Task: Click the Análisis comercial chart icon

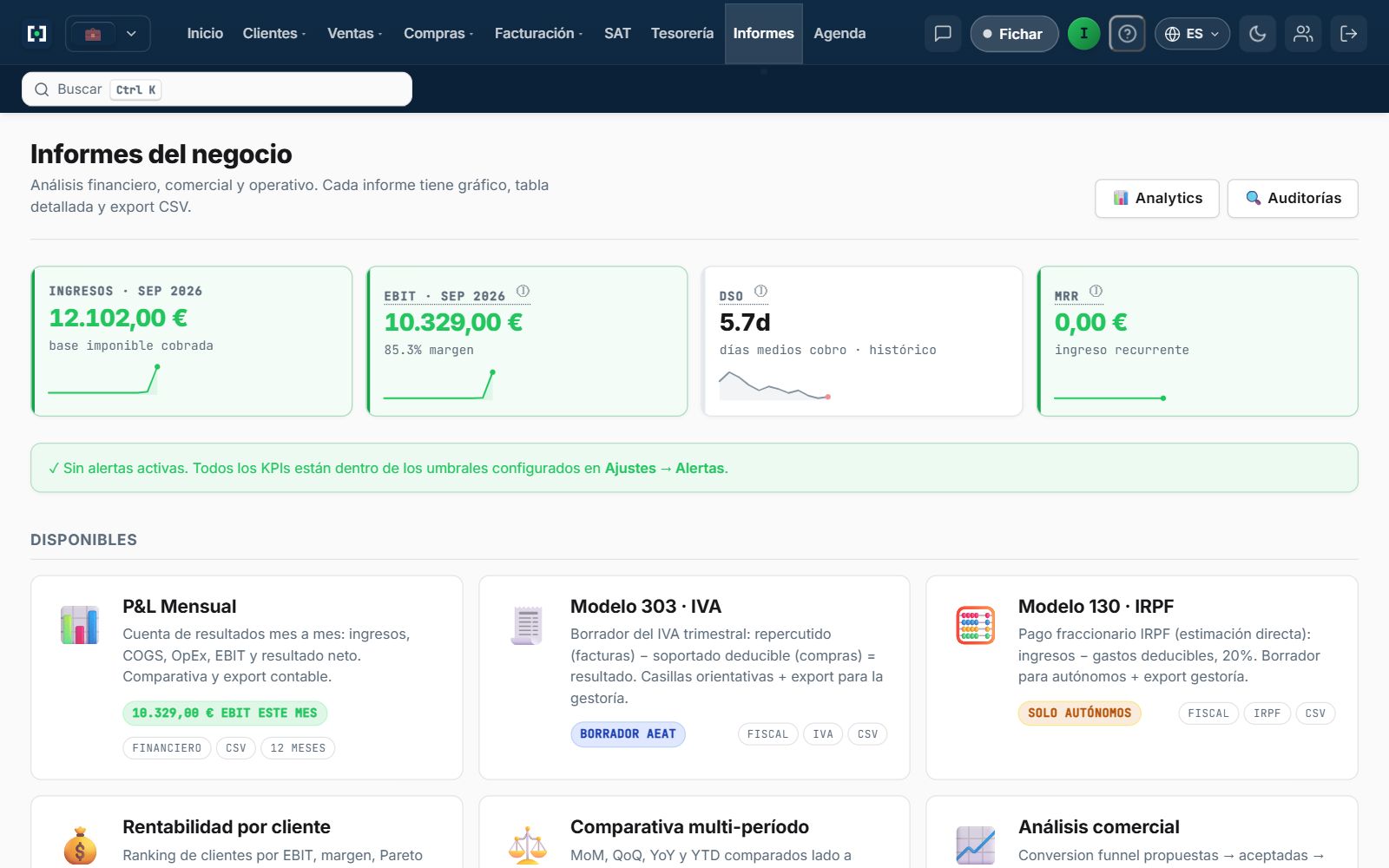Action: 975,845
